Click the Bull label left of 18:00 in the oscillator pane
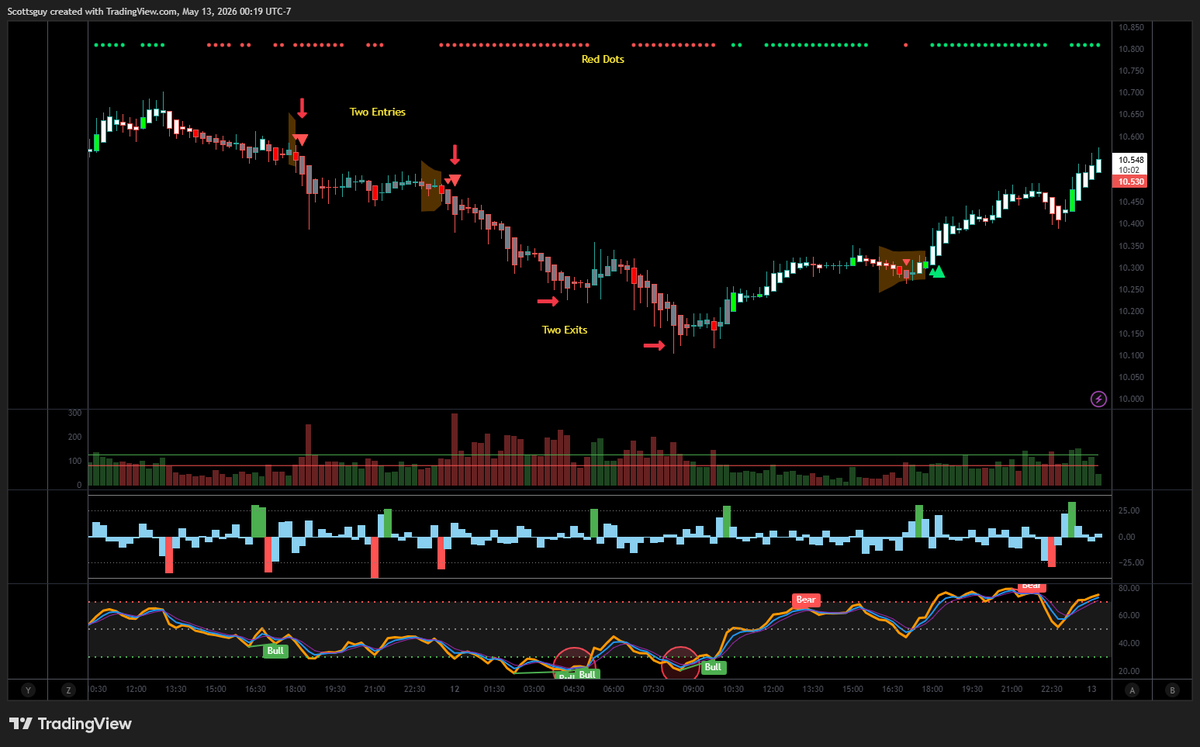 [275, 651]
